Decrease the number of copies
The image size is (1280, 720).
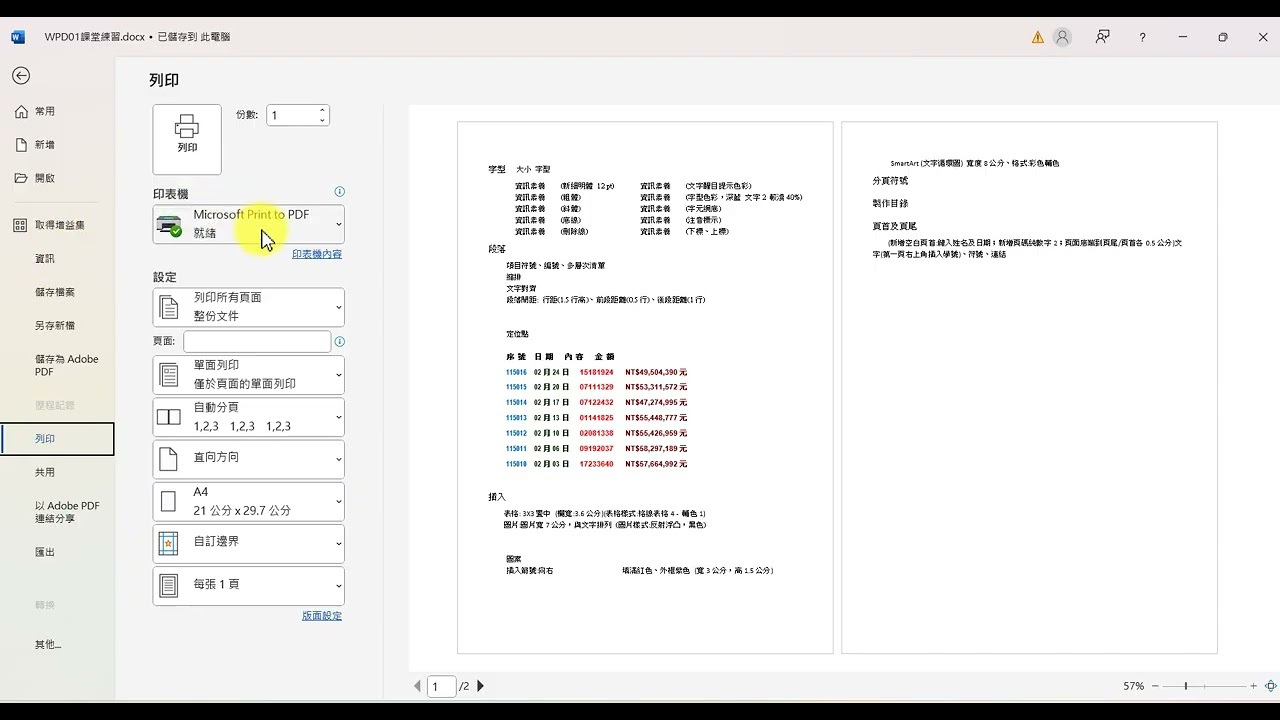pyautogui.click(x=322, y=121)
